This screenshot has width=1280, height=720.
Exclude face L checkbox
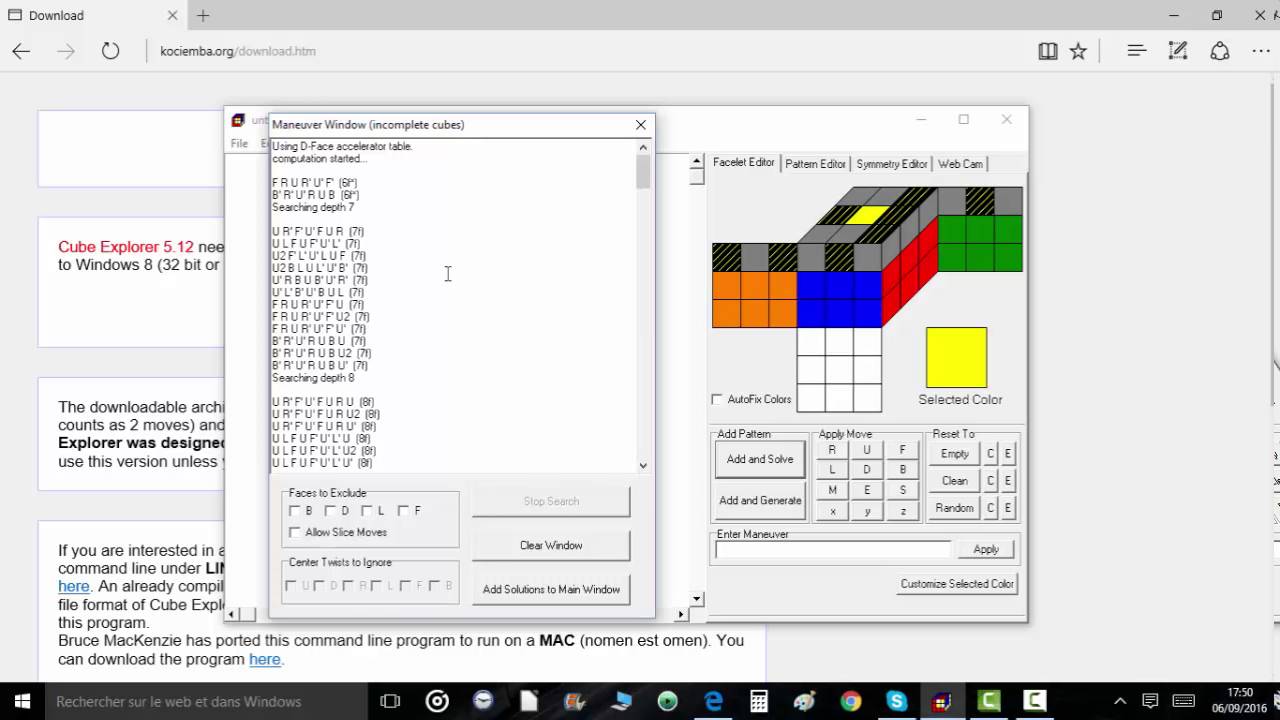[x=367, y=511]
